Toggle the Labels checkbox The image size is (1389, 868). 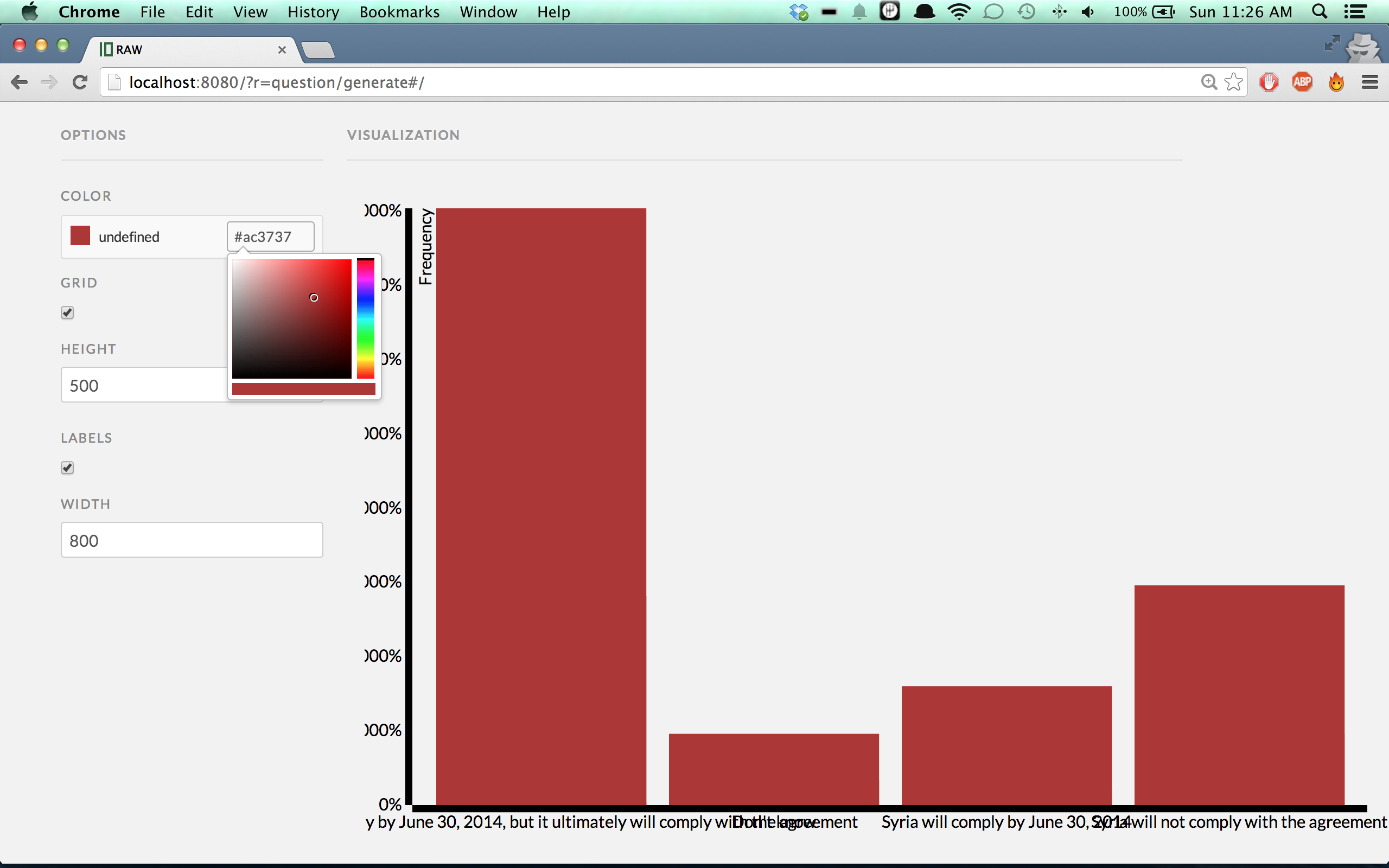pos(67,468)
